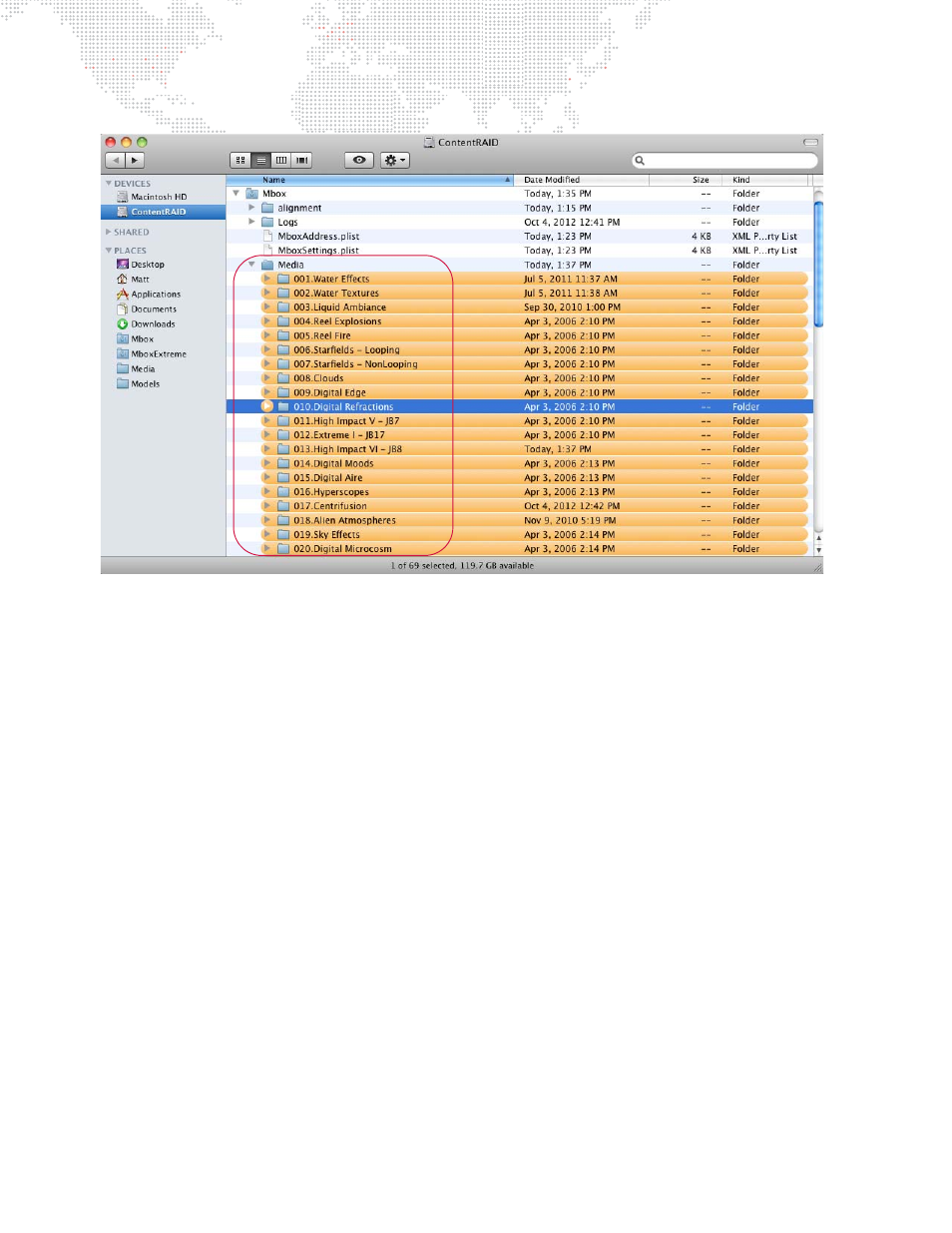
Task: Expand the 001.Water Effects folder triangle
Action: coord(267,279)
